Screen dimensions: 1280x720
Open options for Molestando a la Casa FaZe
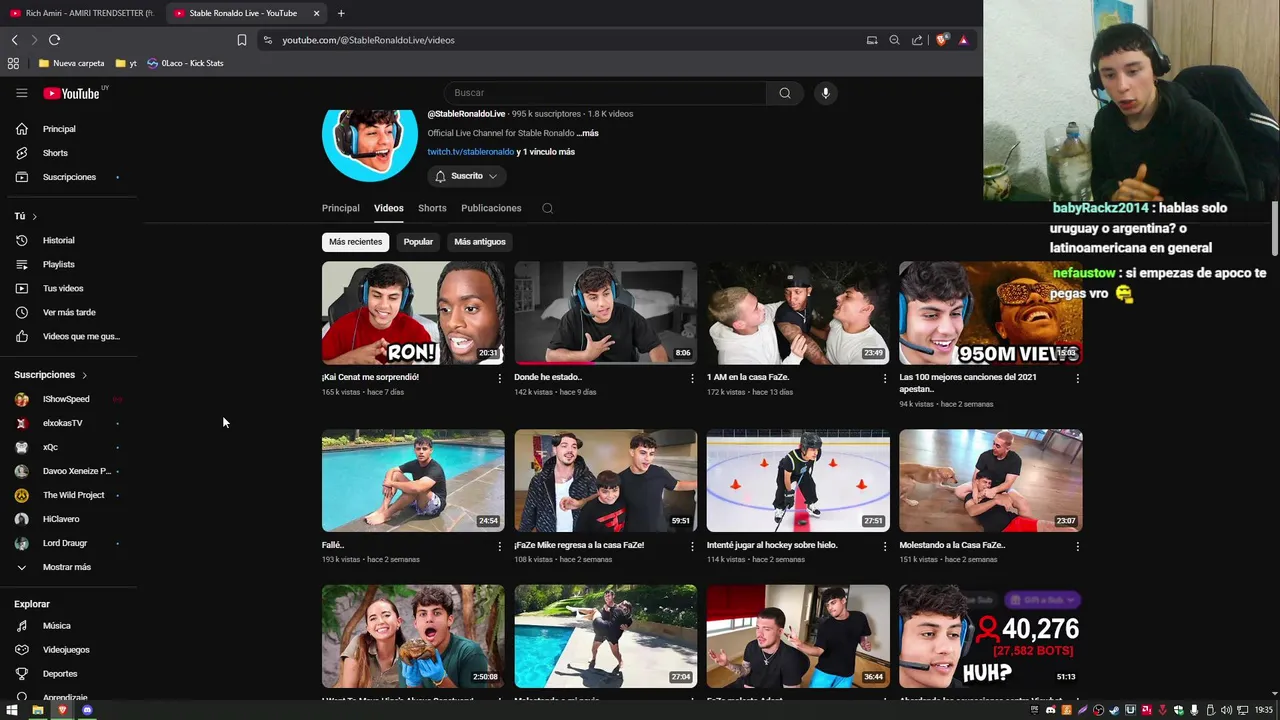click(x=1077, y=547)
